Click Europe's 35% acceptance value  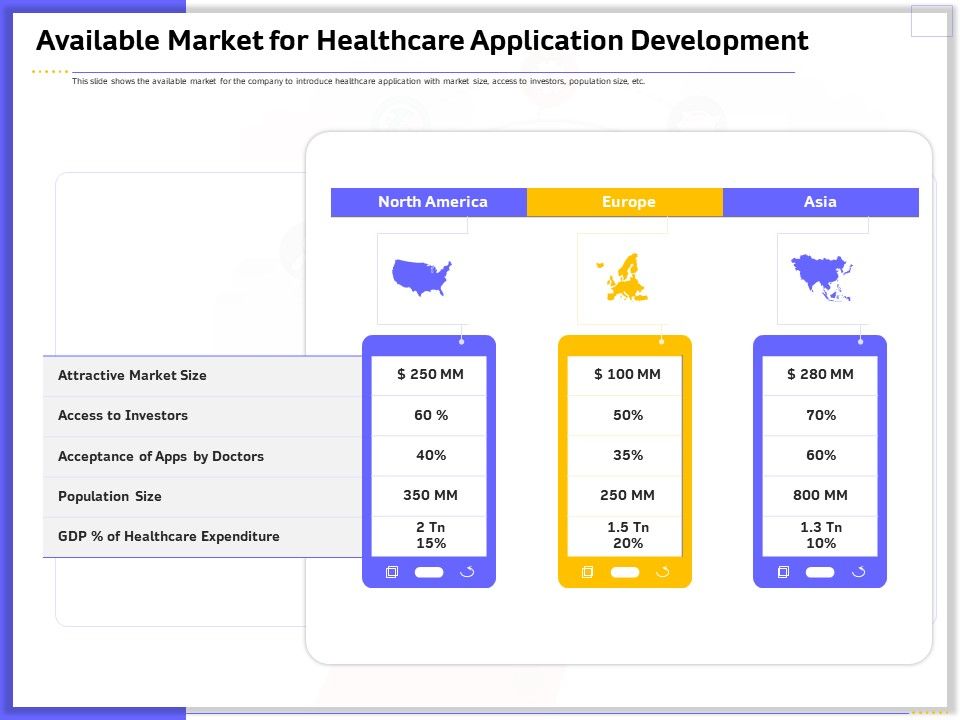tap(628, 456)
